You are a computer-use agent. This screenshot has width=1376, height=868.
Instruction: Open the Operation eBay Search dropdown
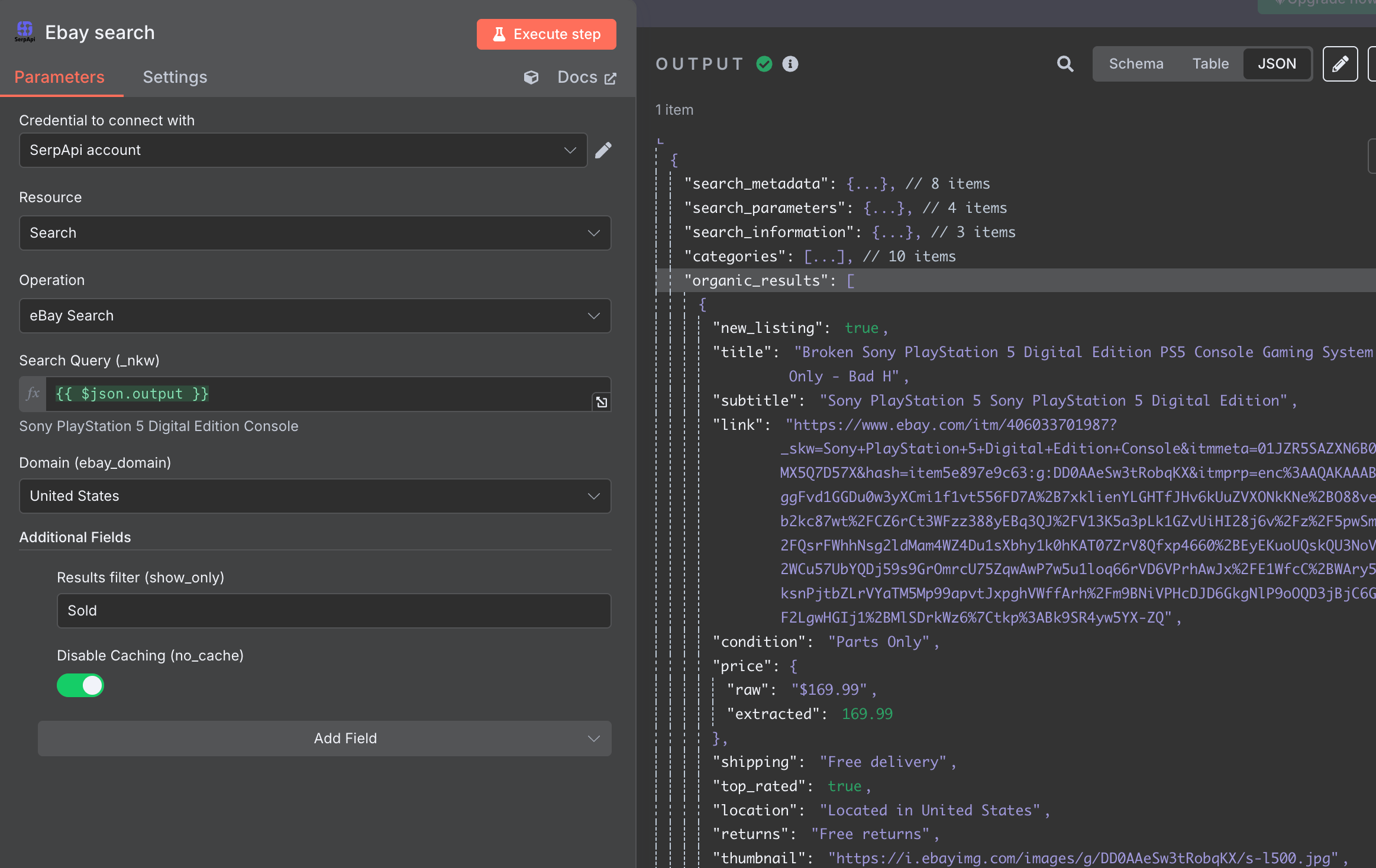coord(315,316)
